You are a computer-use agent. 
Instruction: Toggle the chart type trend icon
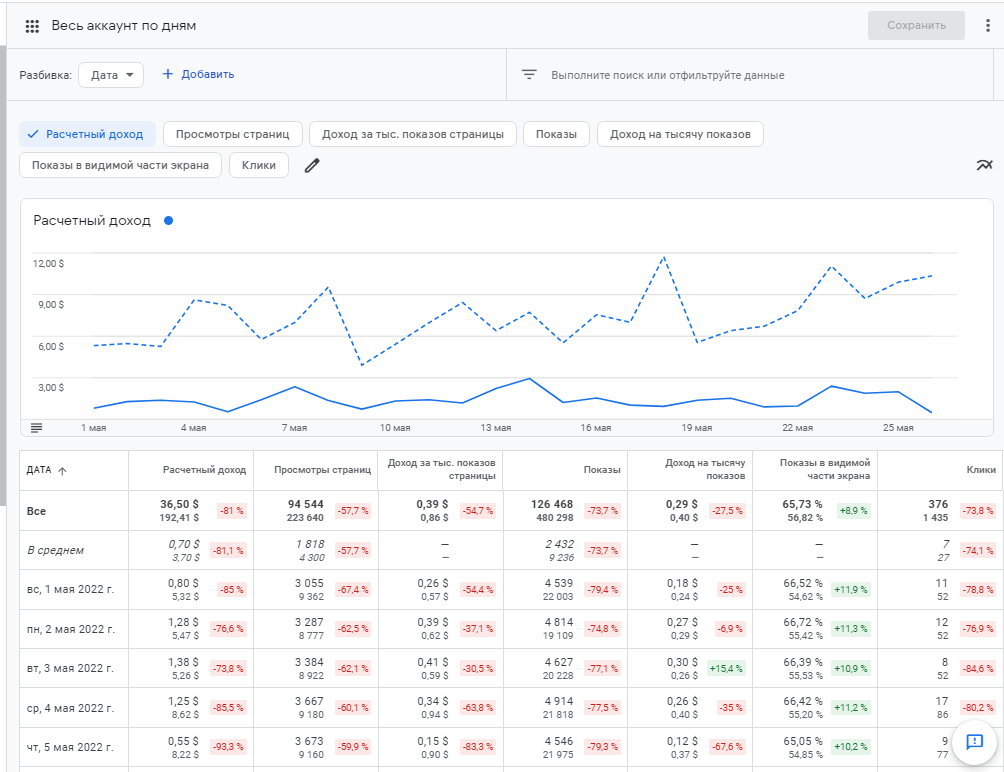(984, 166)
